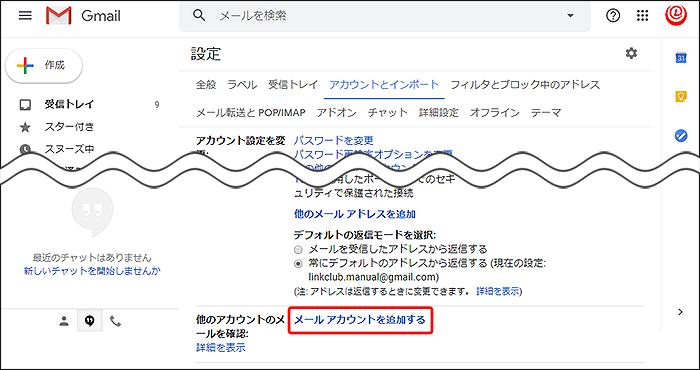The image size is (700, 370).
Task: Click 詳細を表示 under other accounts
Action: point(221,348)
